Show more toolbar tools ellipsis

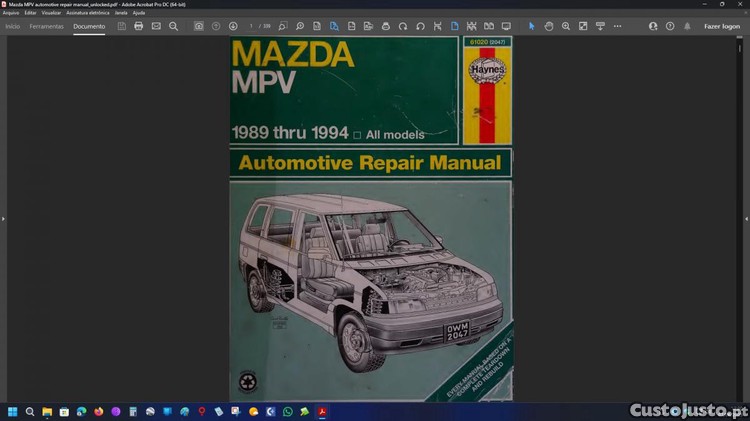617,26
